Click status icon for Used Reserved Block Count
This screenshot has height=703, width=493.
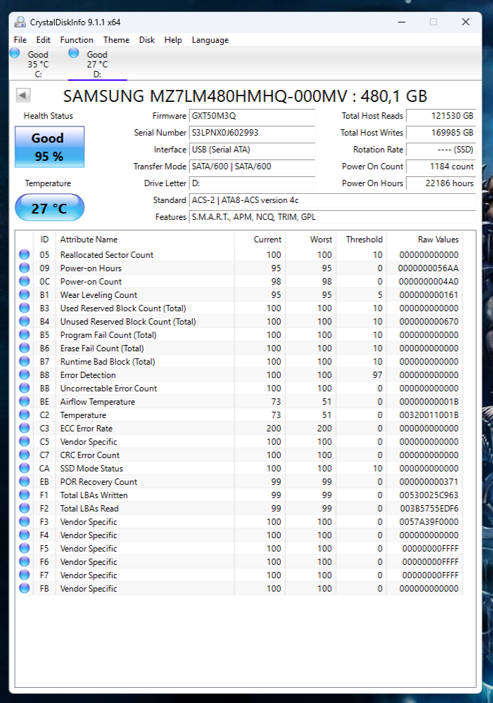click(x=24, y=308)
